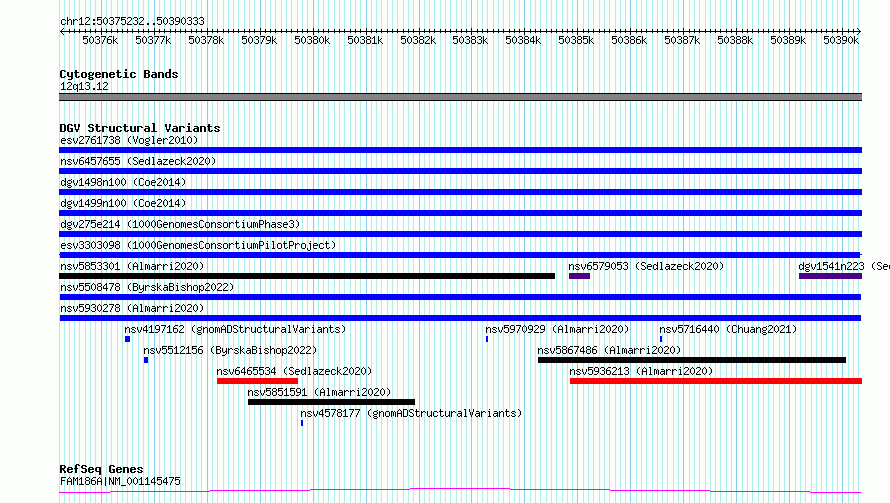
Task: Select the black bar under nsv5853301
Action: pos(307,276)
